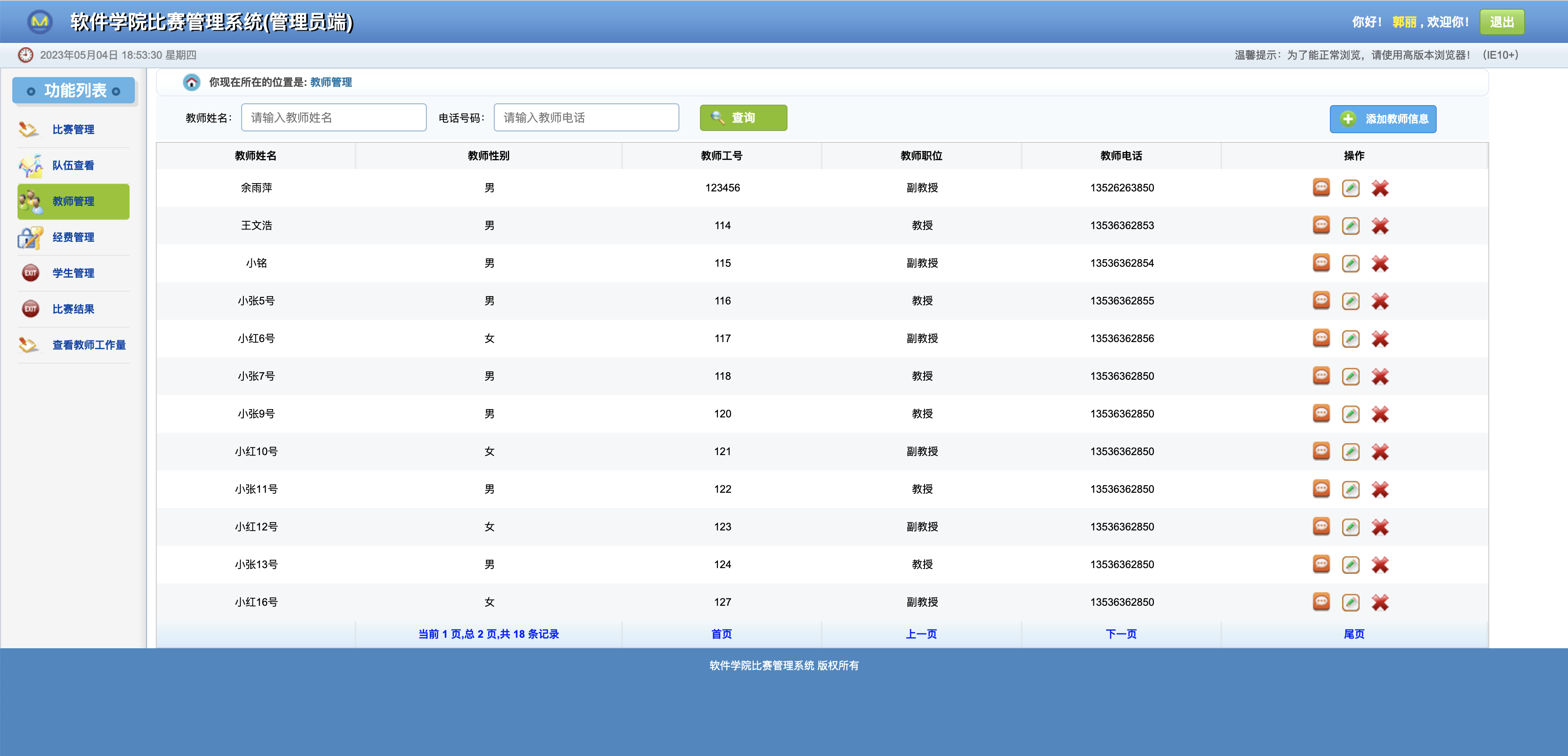
Task: Edit teacher 小张11号 with pencil icon
Action: point(1350,490)
